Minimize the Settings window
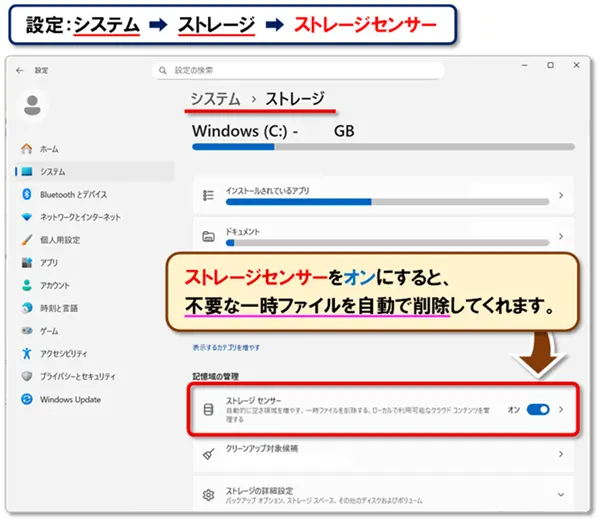The width and height of the screenshot is (600, 522). 525,65
